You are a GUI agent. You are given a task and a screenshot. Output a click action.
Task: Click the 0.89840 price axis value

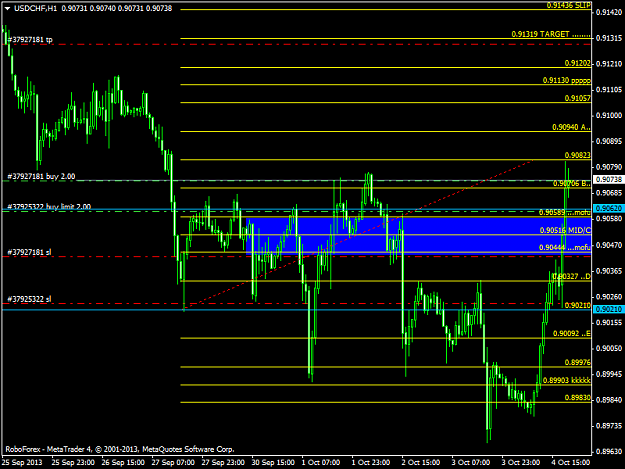[609, 400]
